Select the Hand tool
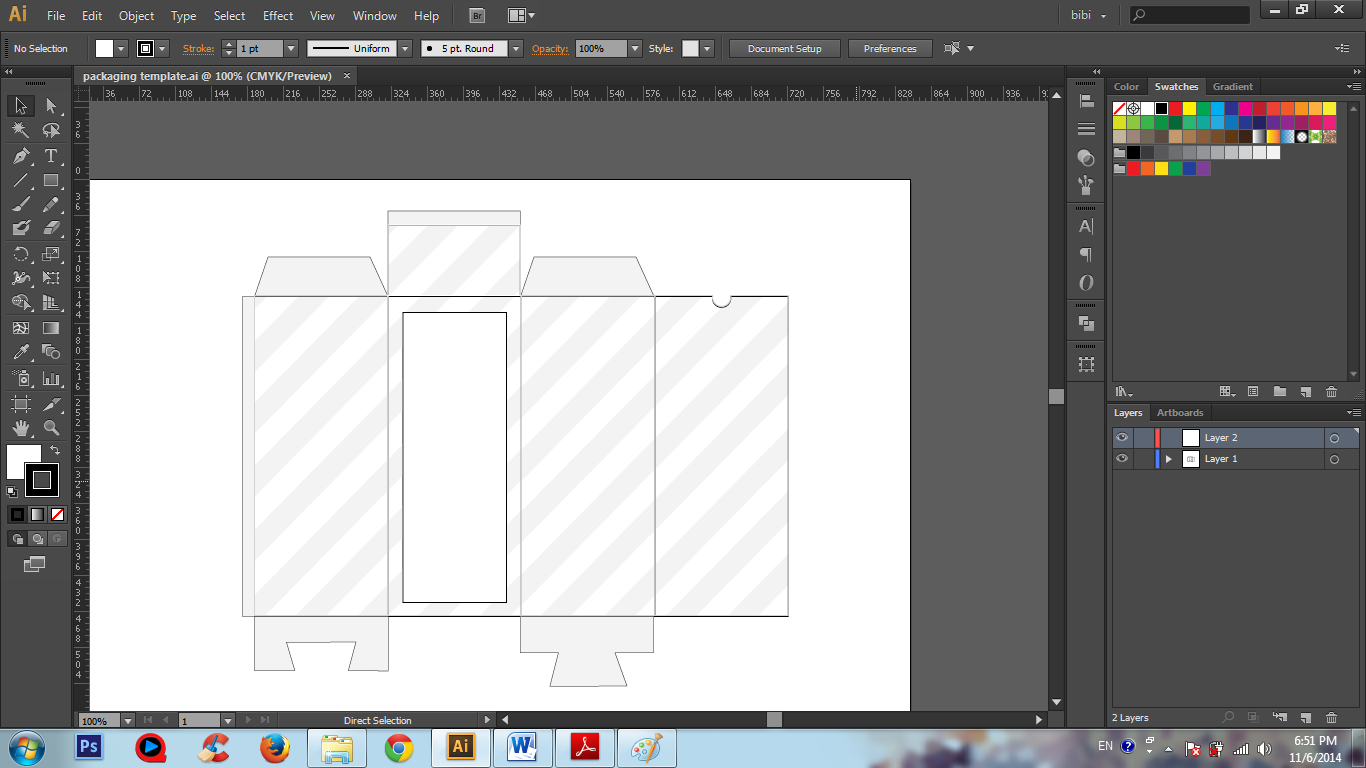This screenshot has height=768, width=1366. tap(21, 428)
